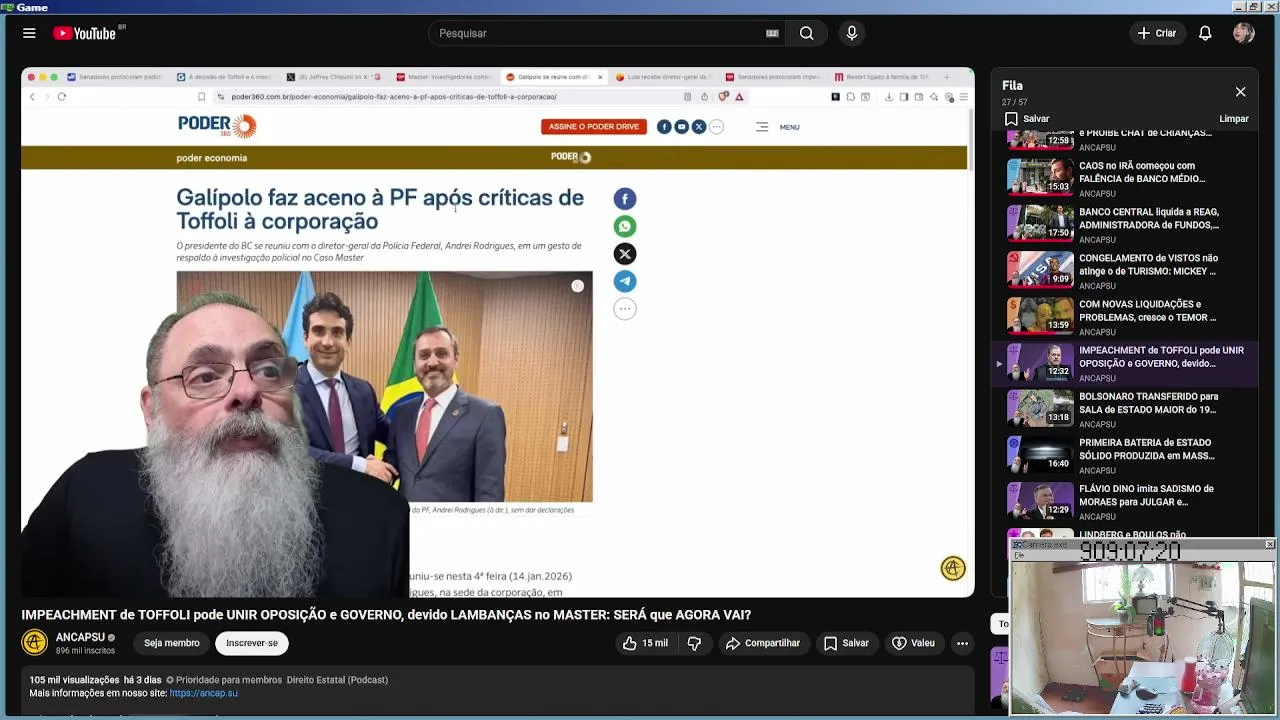Click the Game title bar icon
This screenshot has height=720, width=1280.
(6, 7)
